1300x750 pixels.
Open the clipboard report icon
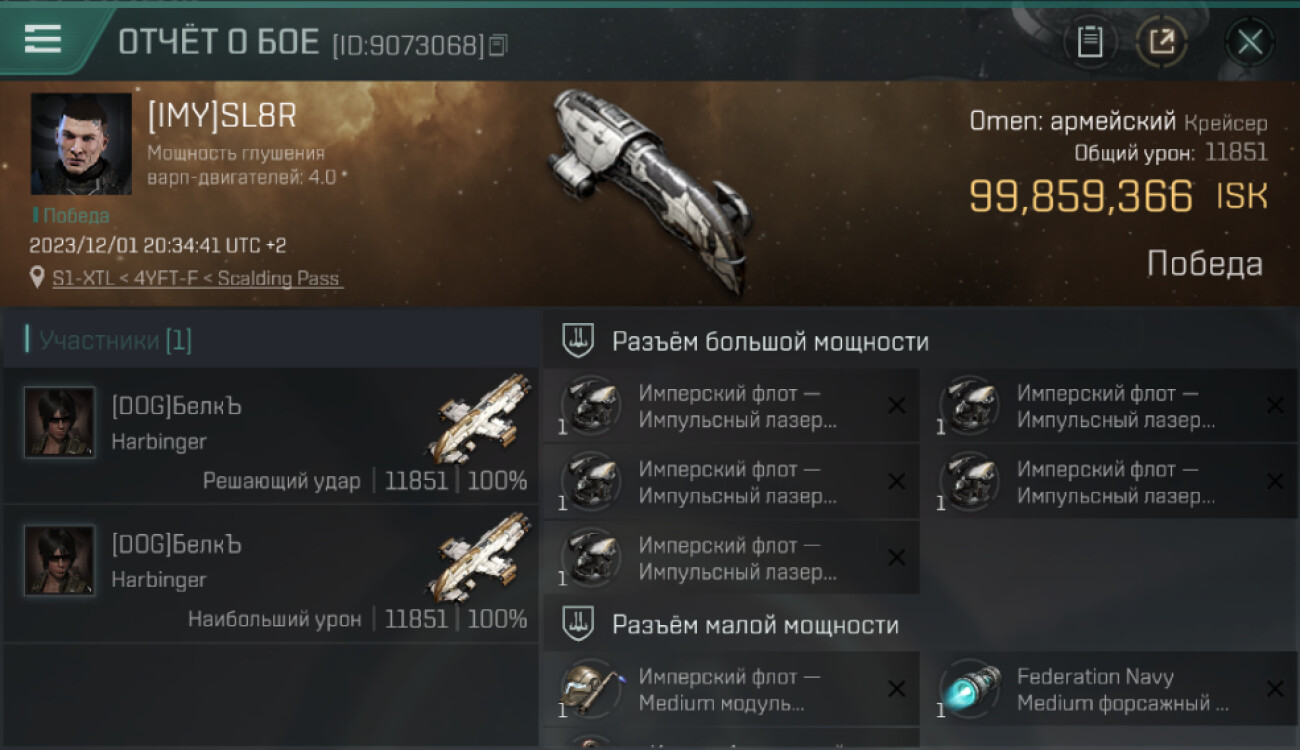[1090, 42]
